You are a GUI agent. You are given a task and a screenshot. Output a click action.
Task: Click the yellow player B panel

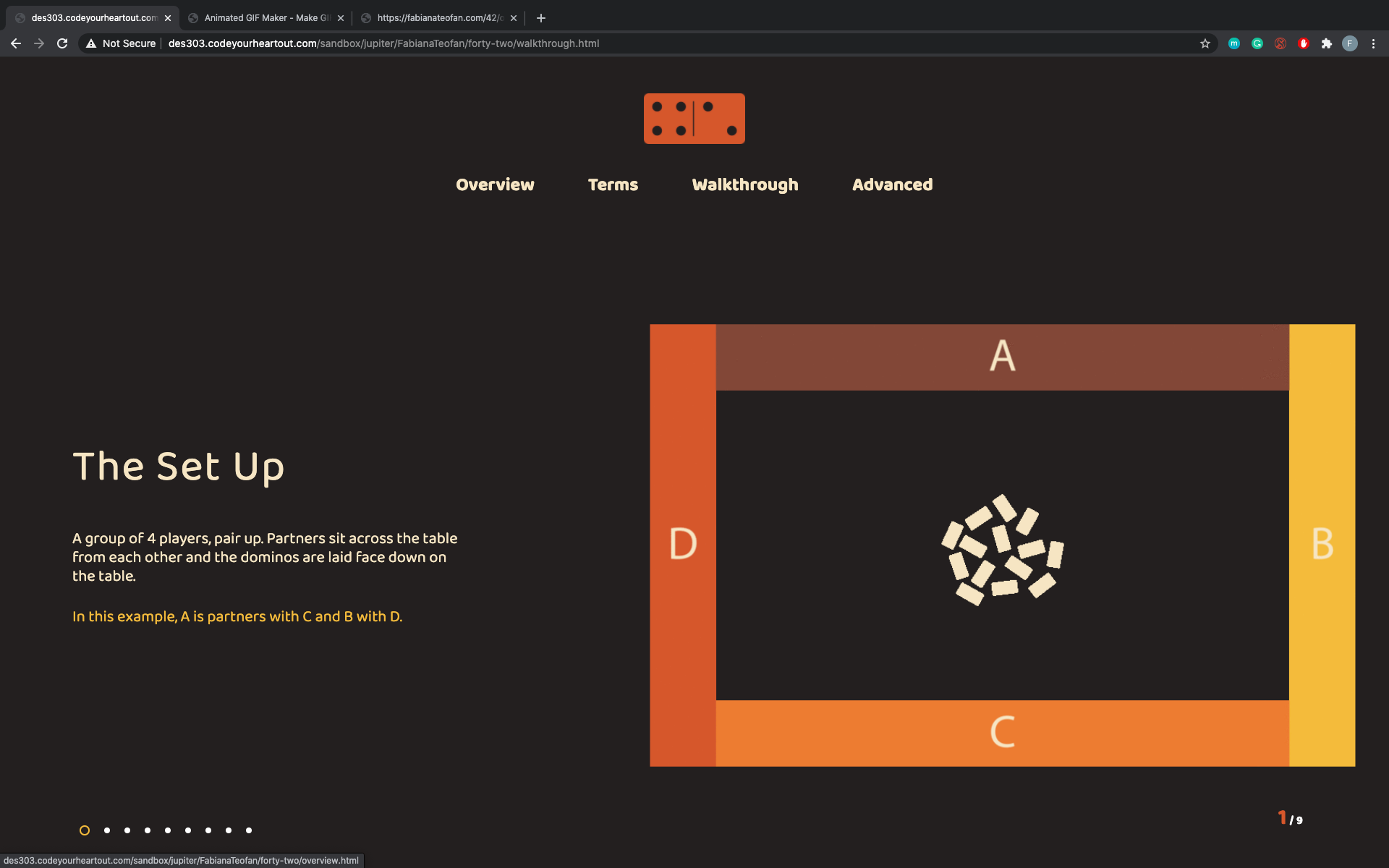[x=1322, y=544]
